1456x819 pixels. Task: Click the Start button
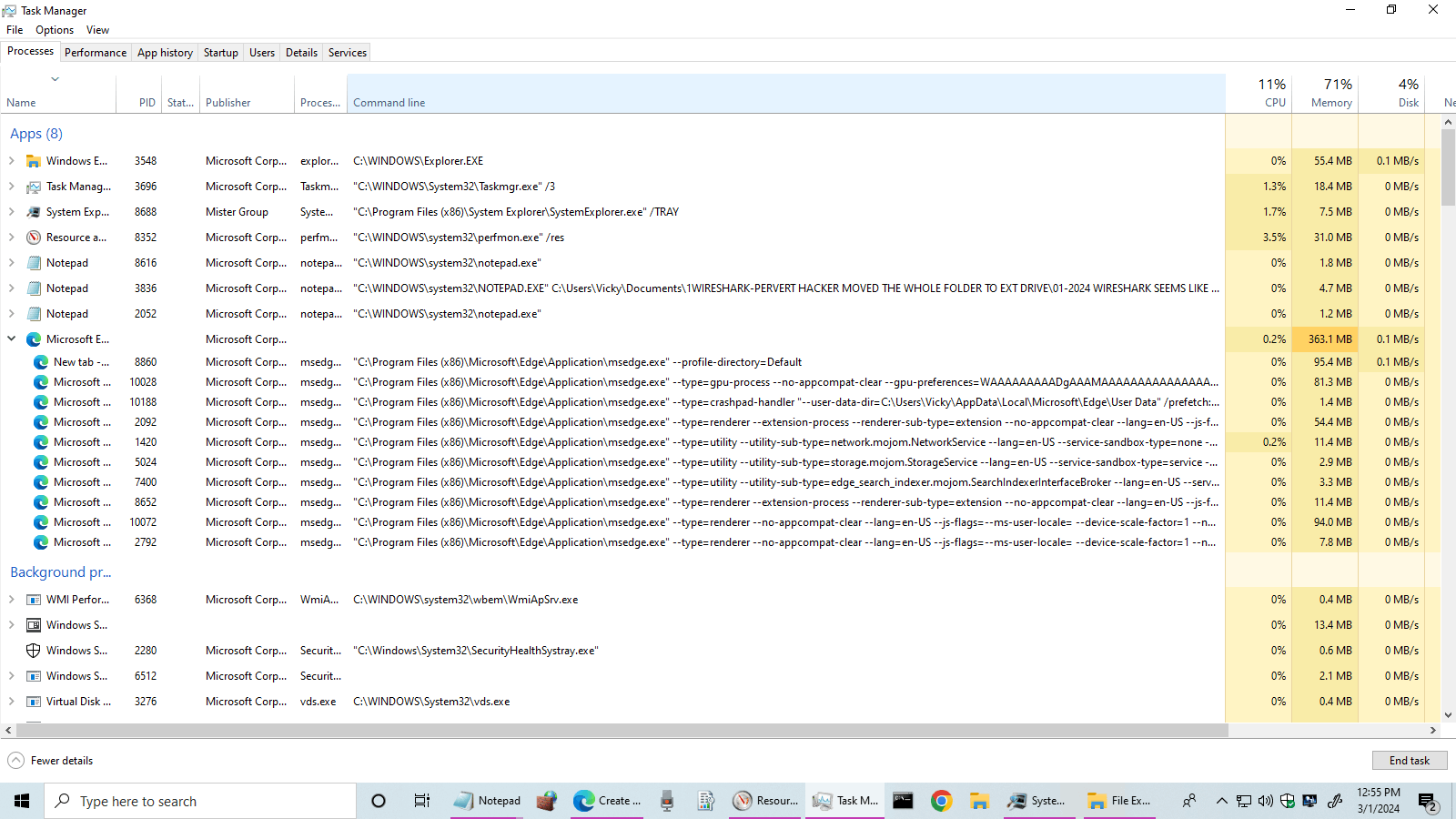click(22, 801)
